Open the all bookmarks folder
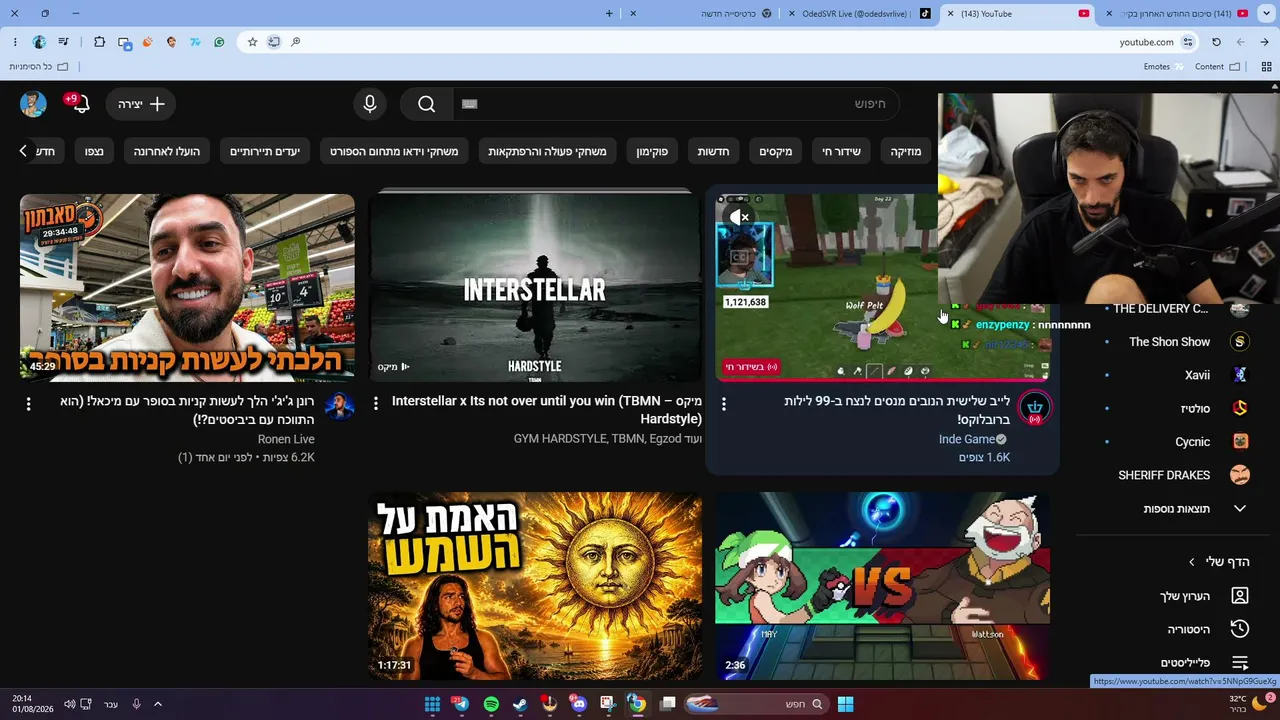 pyautogui.click(x=39, y=67)
